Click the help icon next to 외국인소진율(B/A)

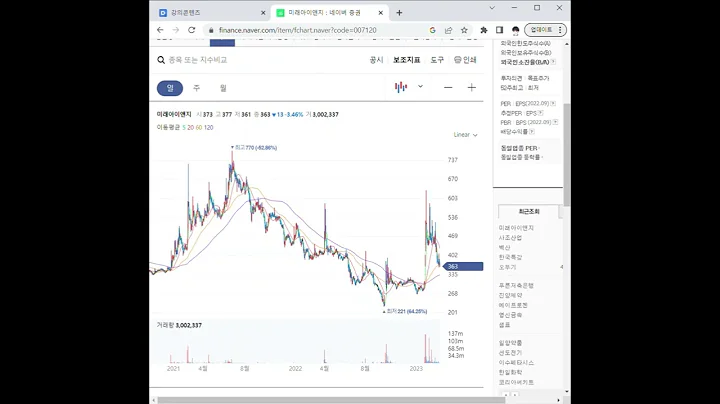[x=553, y=62]
